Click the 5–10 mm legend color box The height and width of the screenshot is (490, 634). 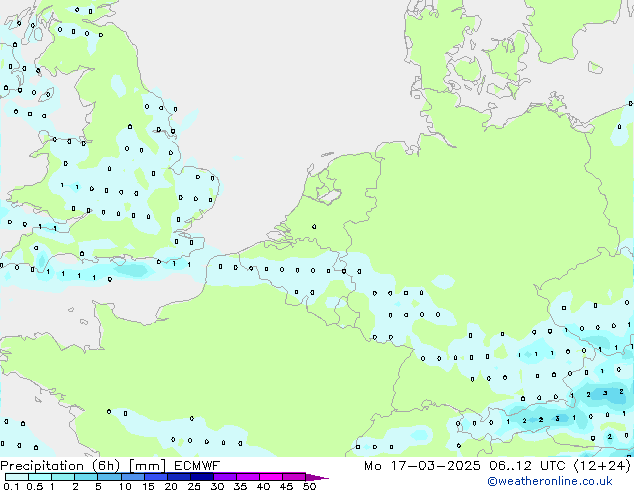point(109,477)
